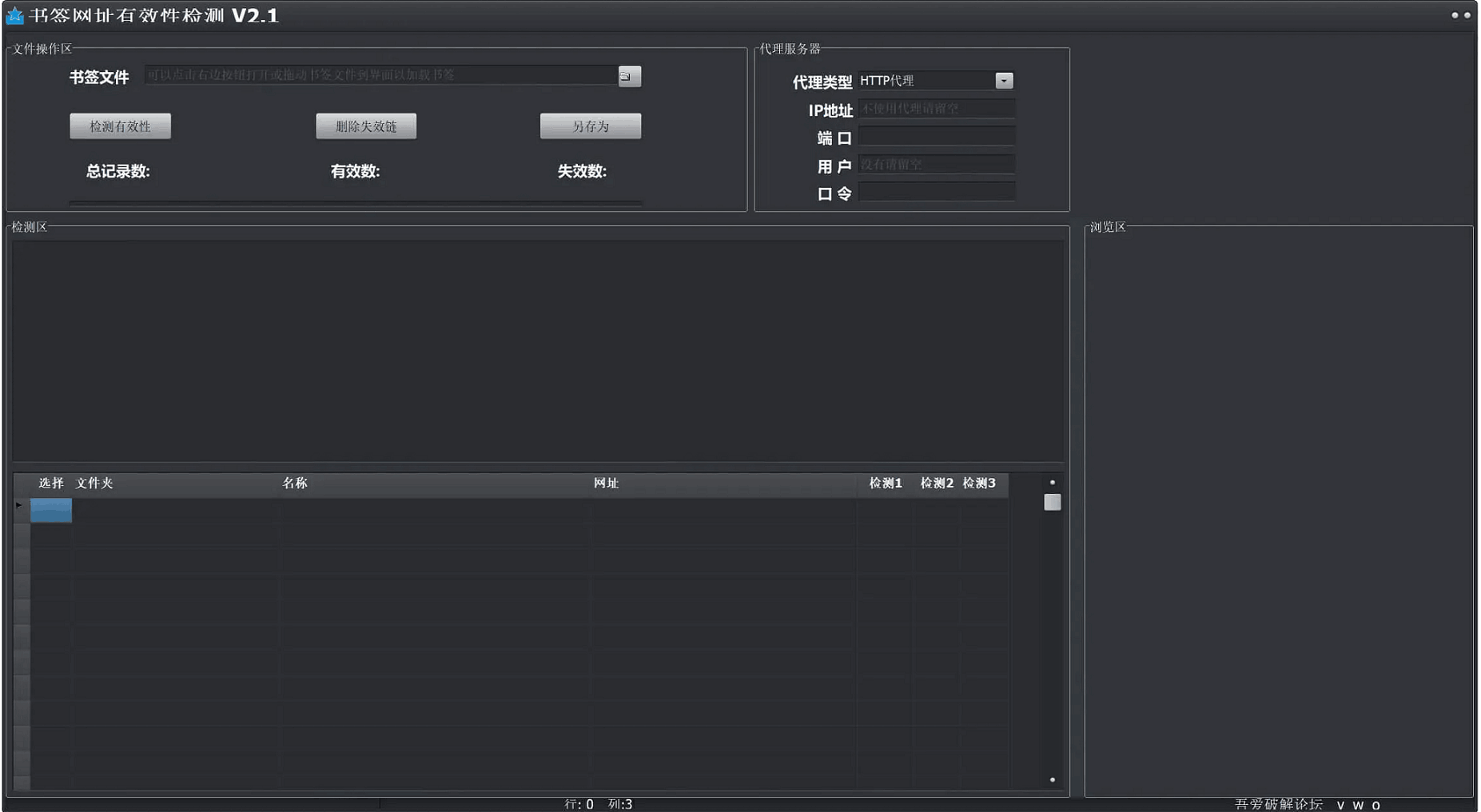The height and width of the screenshot is (812, 1481).
Task: Click the 选择 column header
Action: 50,483
